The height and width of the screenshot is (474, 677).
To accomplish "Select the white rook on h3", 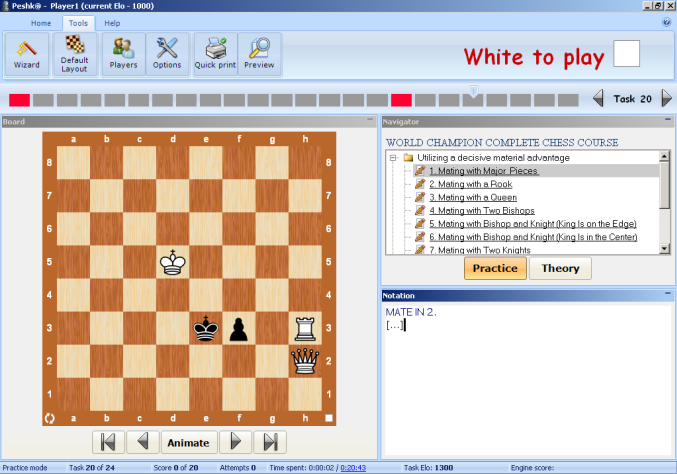I will 305,329.
